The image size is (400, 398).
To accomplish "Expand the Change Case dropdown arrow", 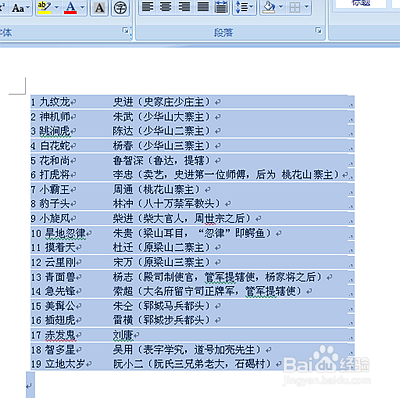I will (x=28, y=7).
